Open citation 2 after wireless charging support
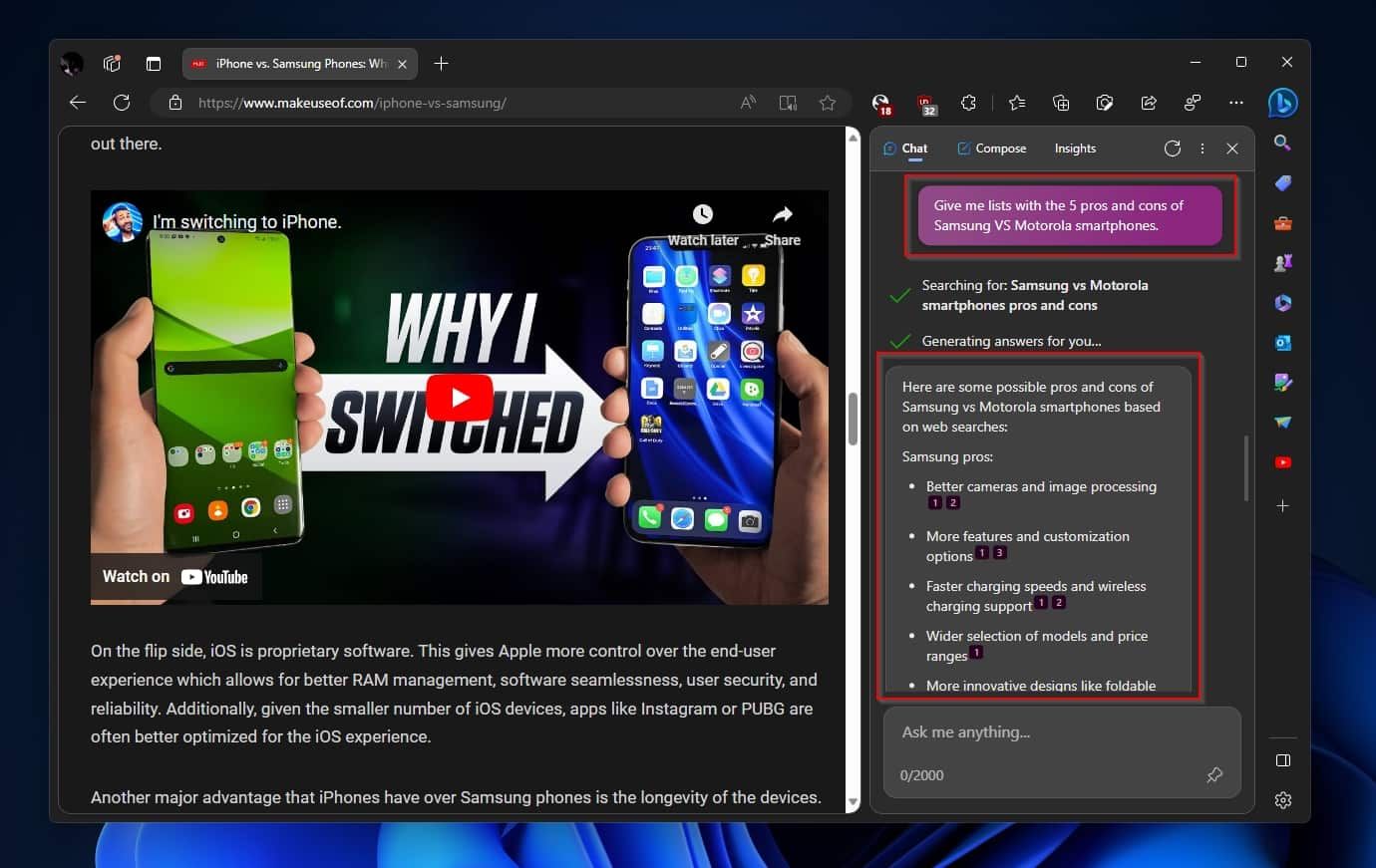1376x868 pixels. [1059, 603]
